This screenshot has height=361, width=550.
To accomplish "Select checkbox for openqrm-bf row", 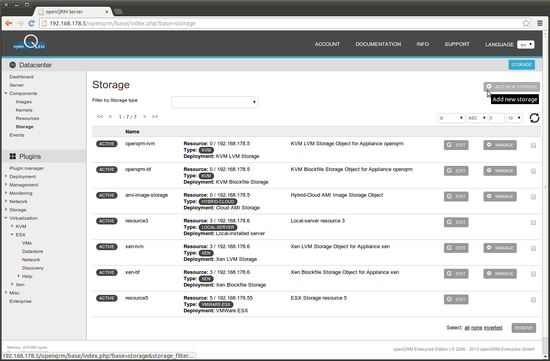I will click(x=533, y=171).
